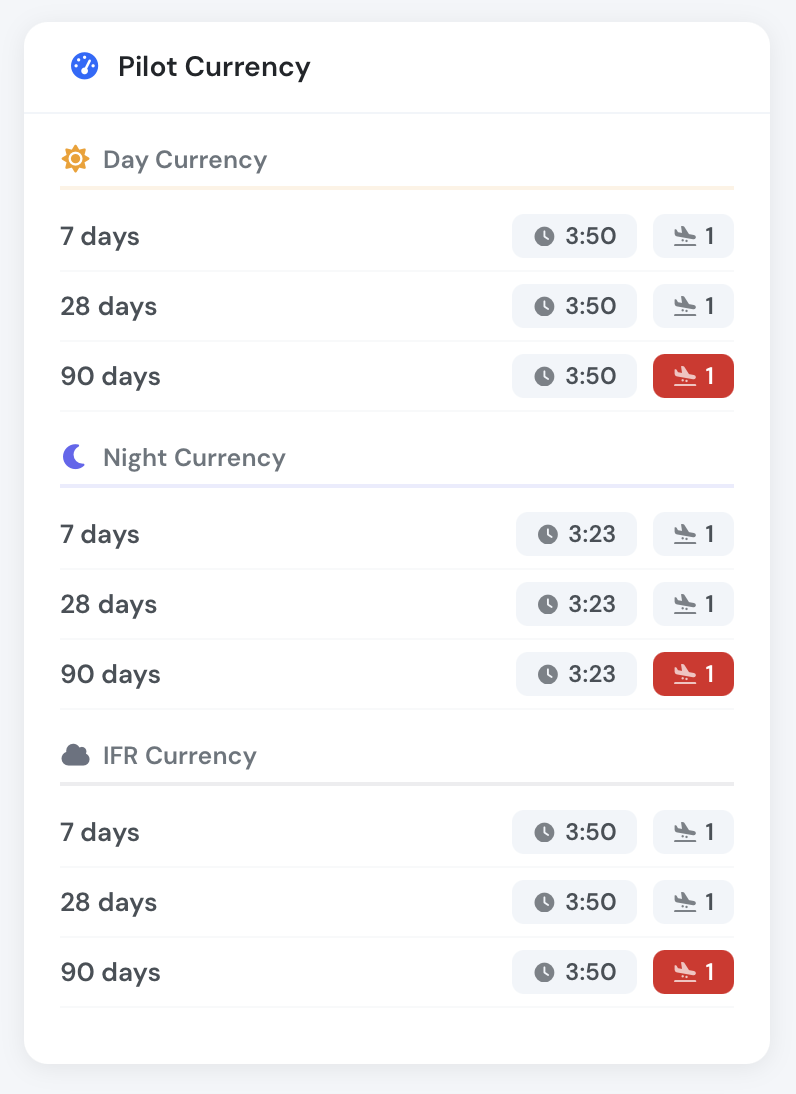Click the 3:50 hours badge in Day 28 days
Viewport: 796px width, 1094px height.
pos(574,306)
